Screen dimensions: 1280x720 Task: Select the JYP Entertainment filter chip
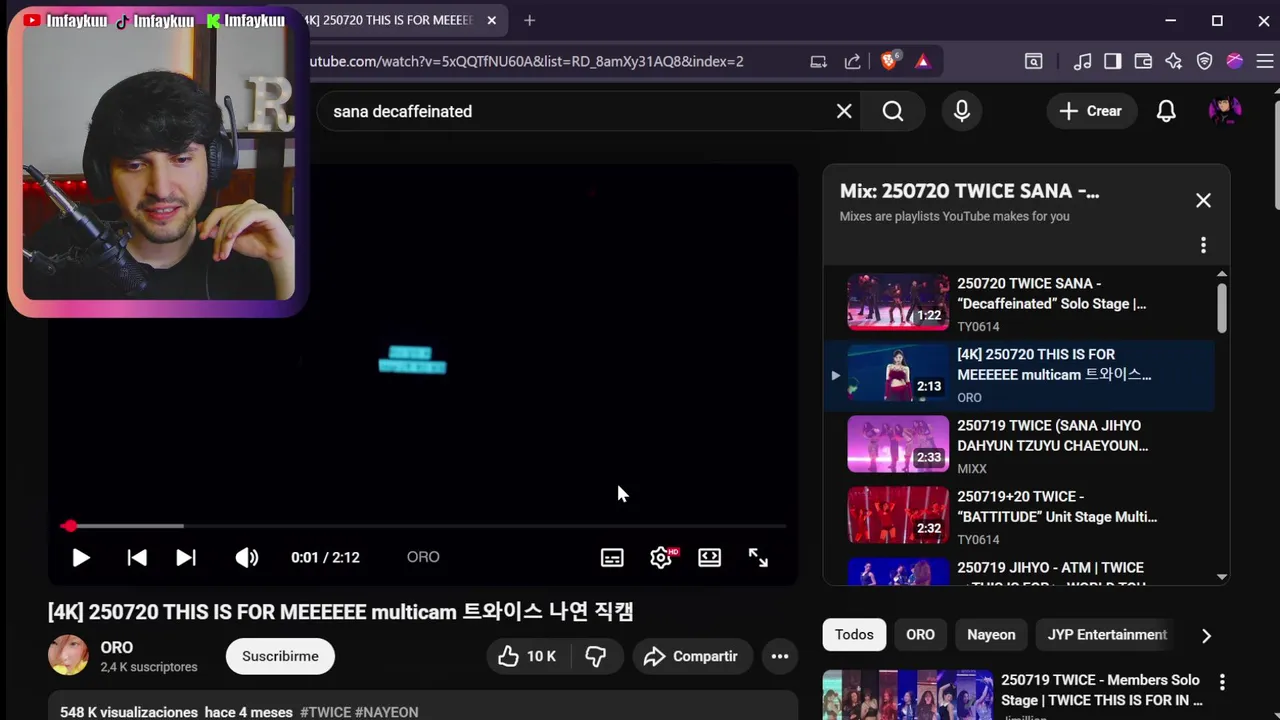[1107, 635]
